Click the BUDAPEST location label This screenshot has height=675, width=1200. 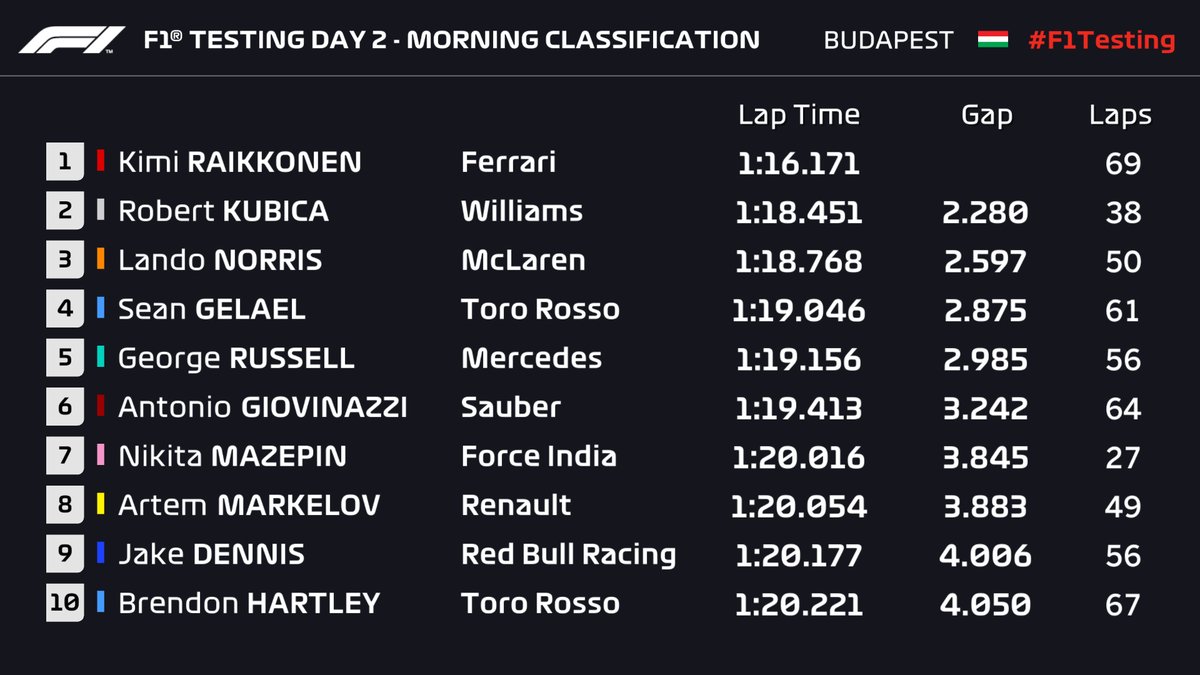(x=889, y=41)
